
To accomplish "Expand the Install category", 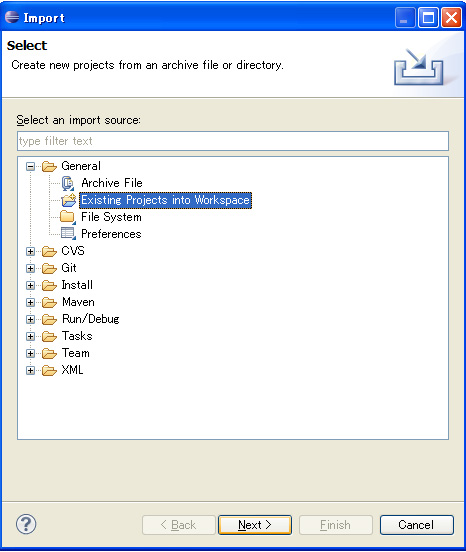I will point(31,285).
